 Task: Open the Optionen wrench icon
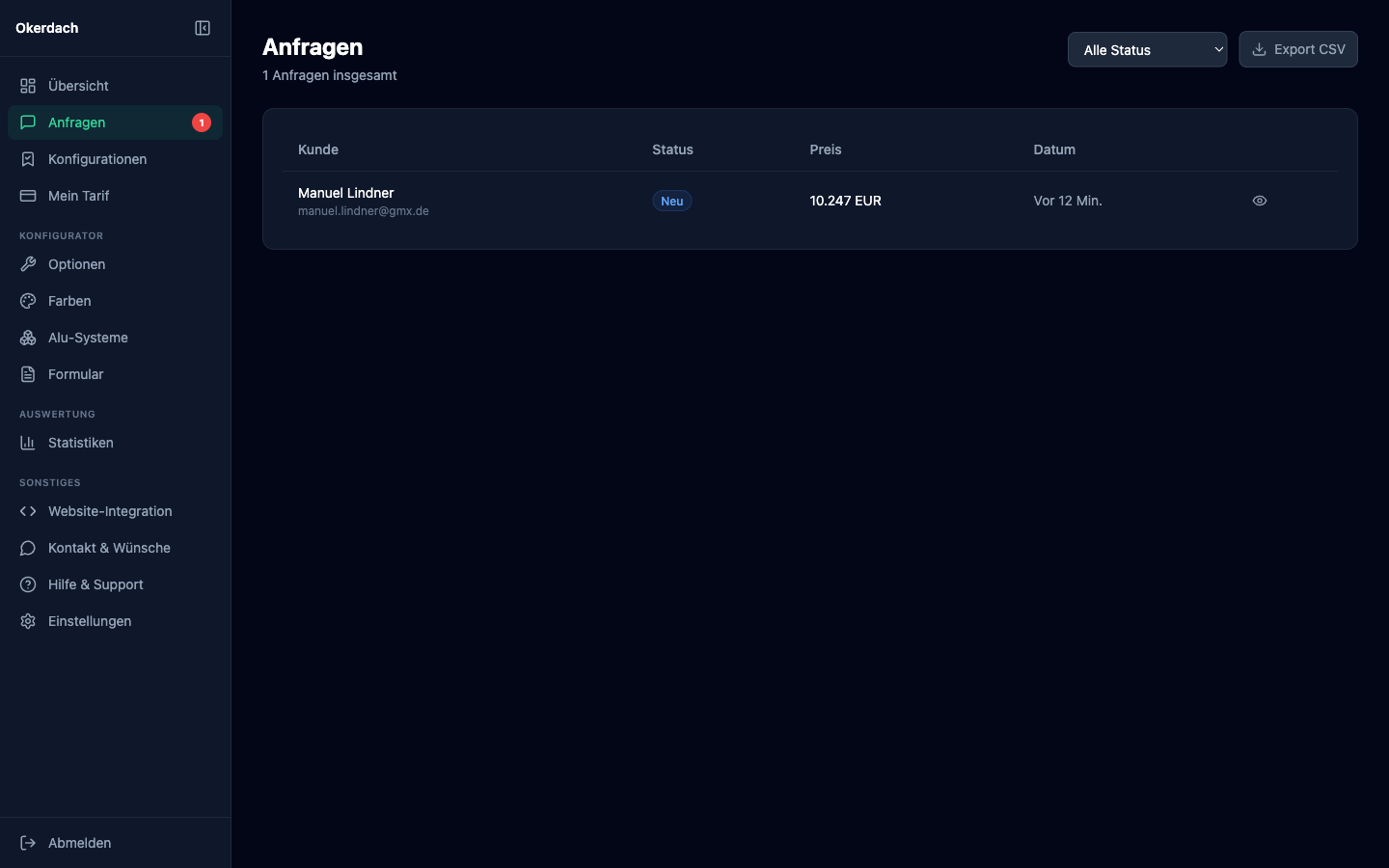(27, 264)
